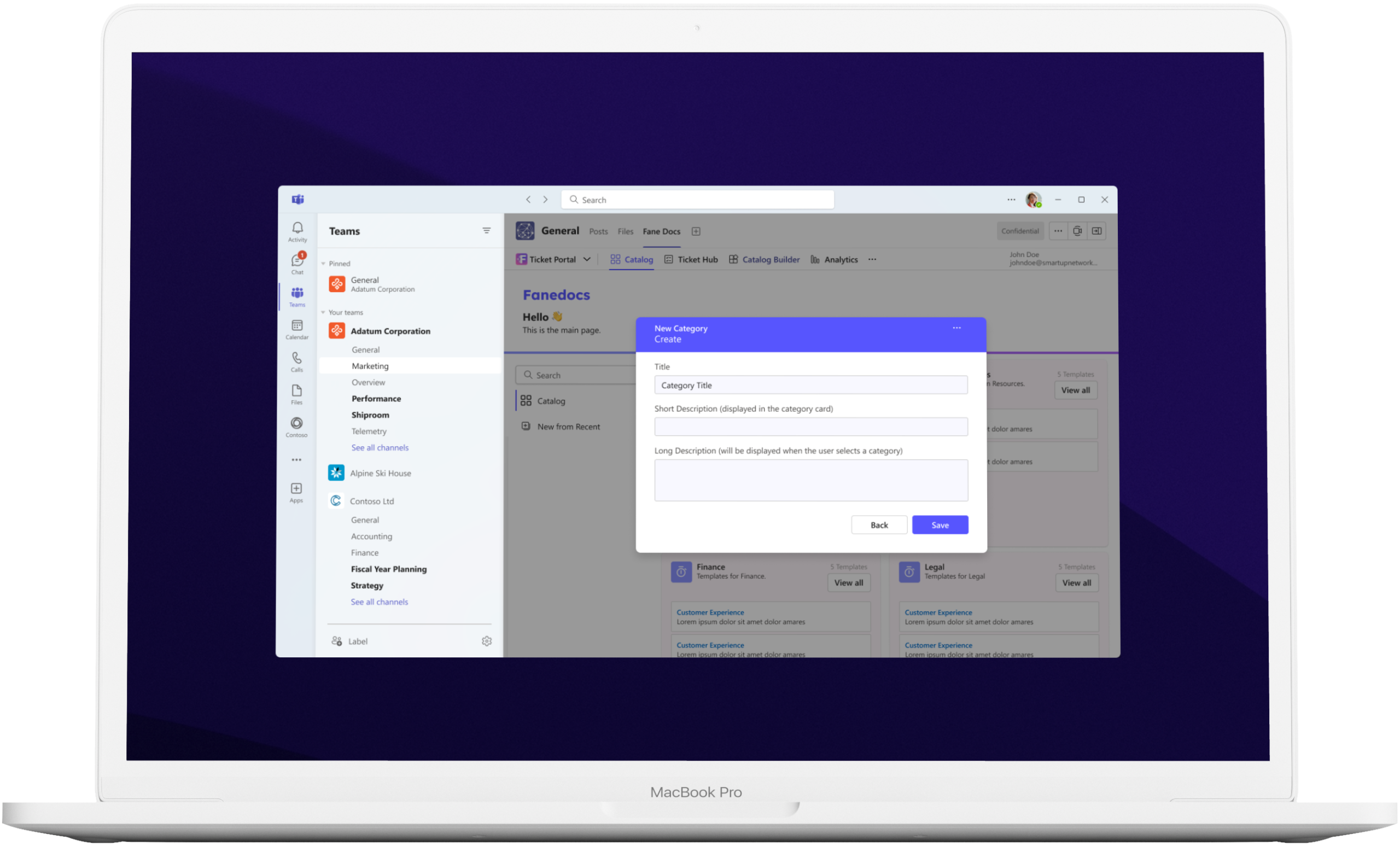Collapse the Pinned section
The width and height of the screenshot is (1400, 846).
323,264
